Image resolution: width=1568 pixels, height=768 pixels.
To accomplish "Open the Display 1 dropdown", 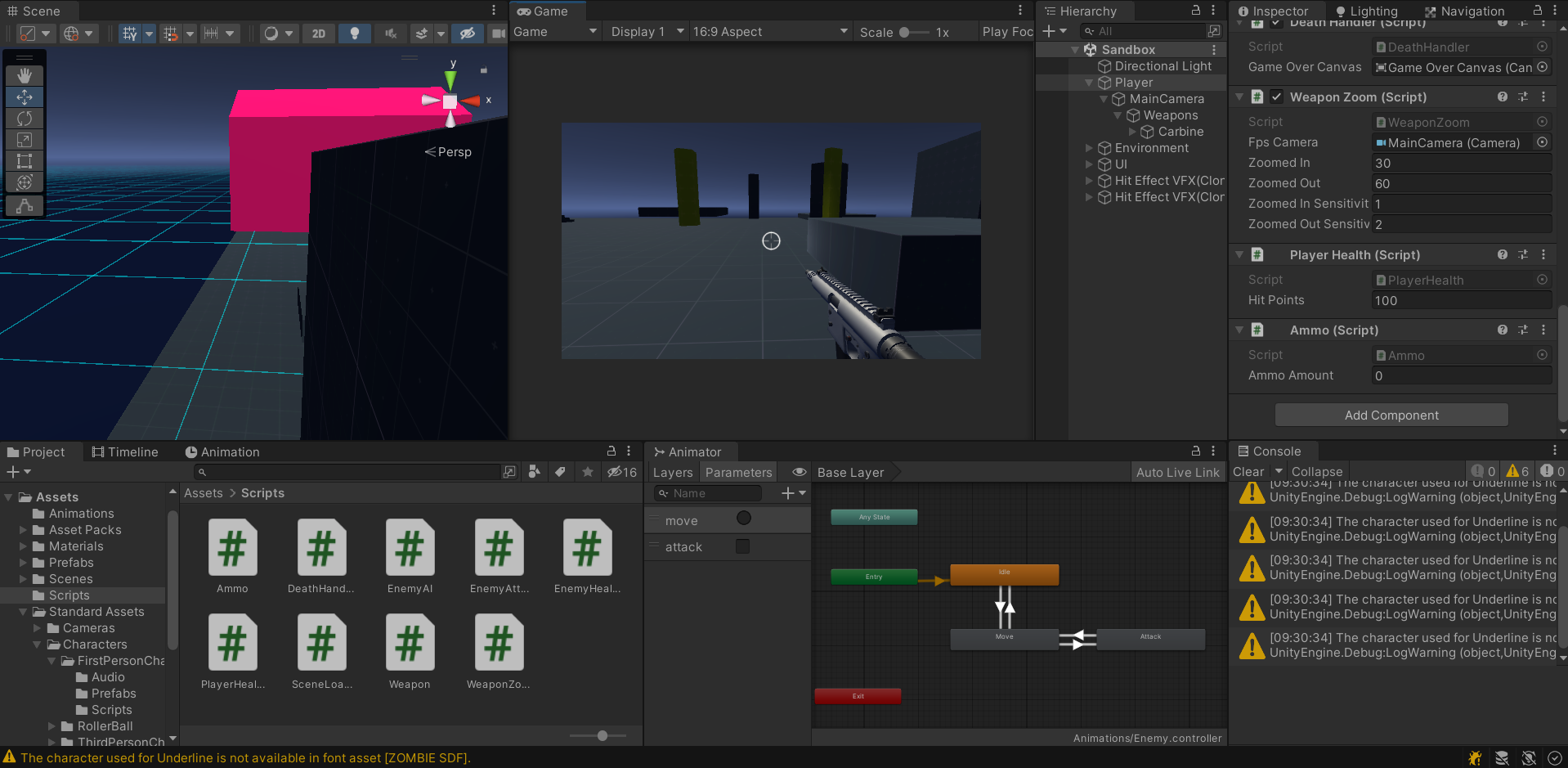I will [x=647, y=32].
